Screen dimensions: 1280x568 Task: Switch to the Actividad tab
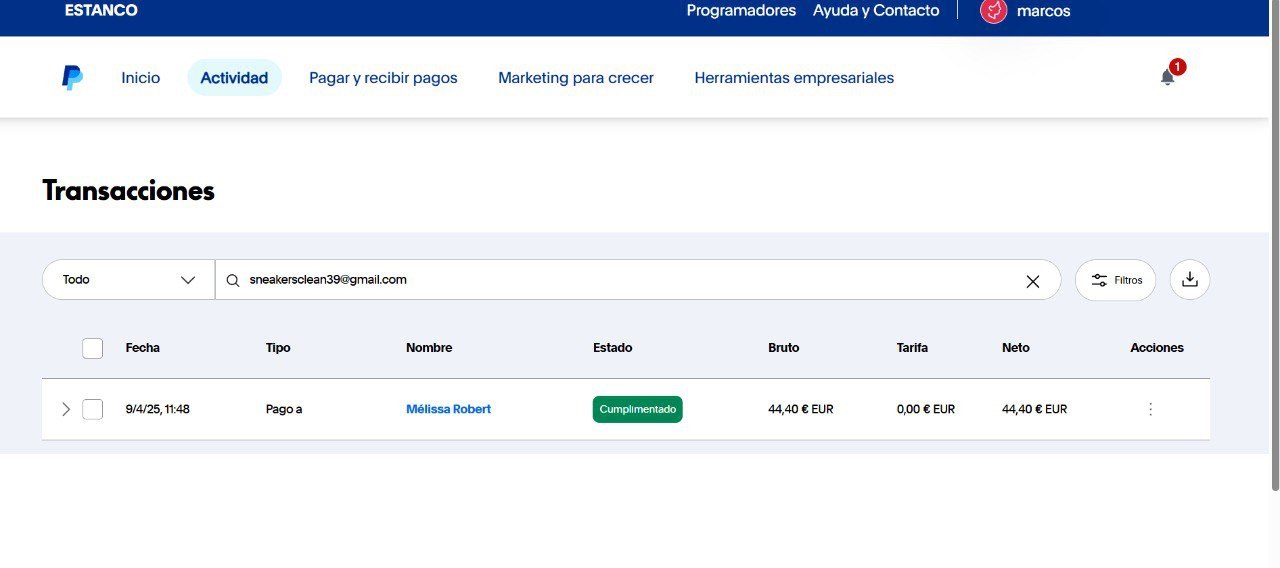[234, 78]
